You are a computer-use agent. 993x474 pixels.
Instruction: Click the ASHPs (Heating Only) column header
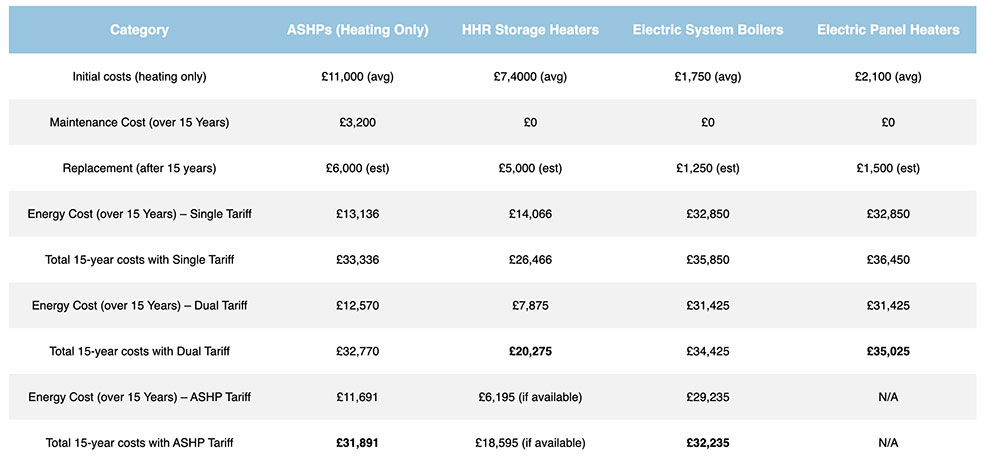point(357,30)
